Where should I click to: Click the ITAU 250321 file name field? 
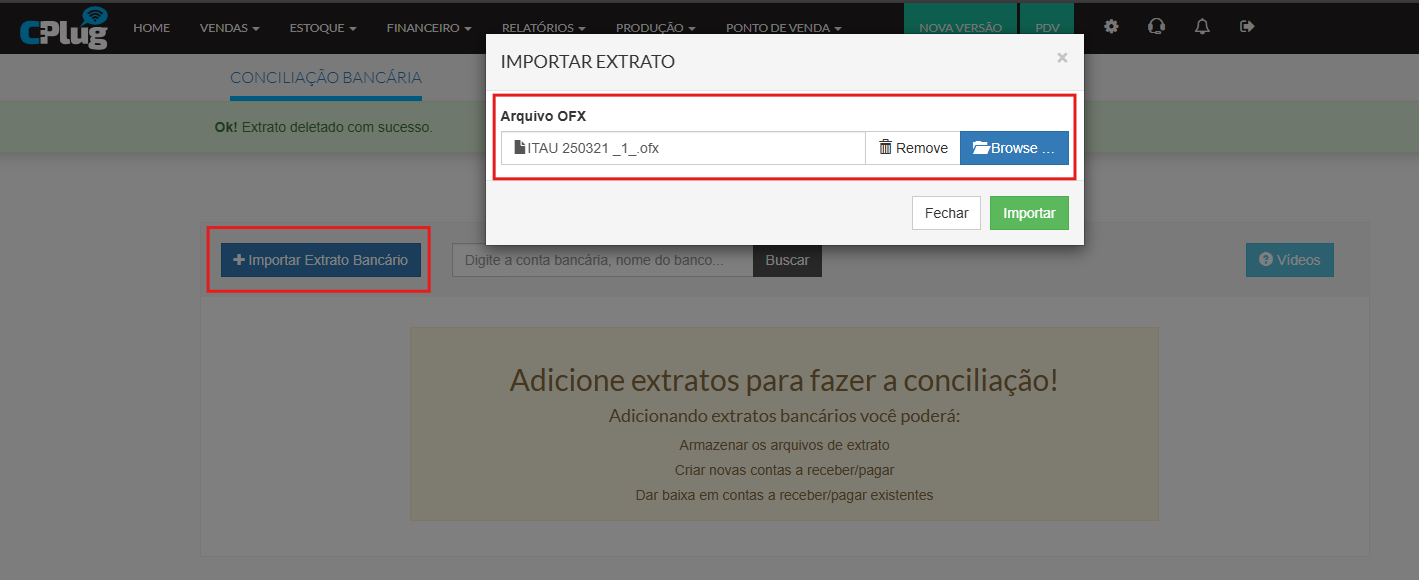(683, 148)
